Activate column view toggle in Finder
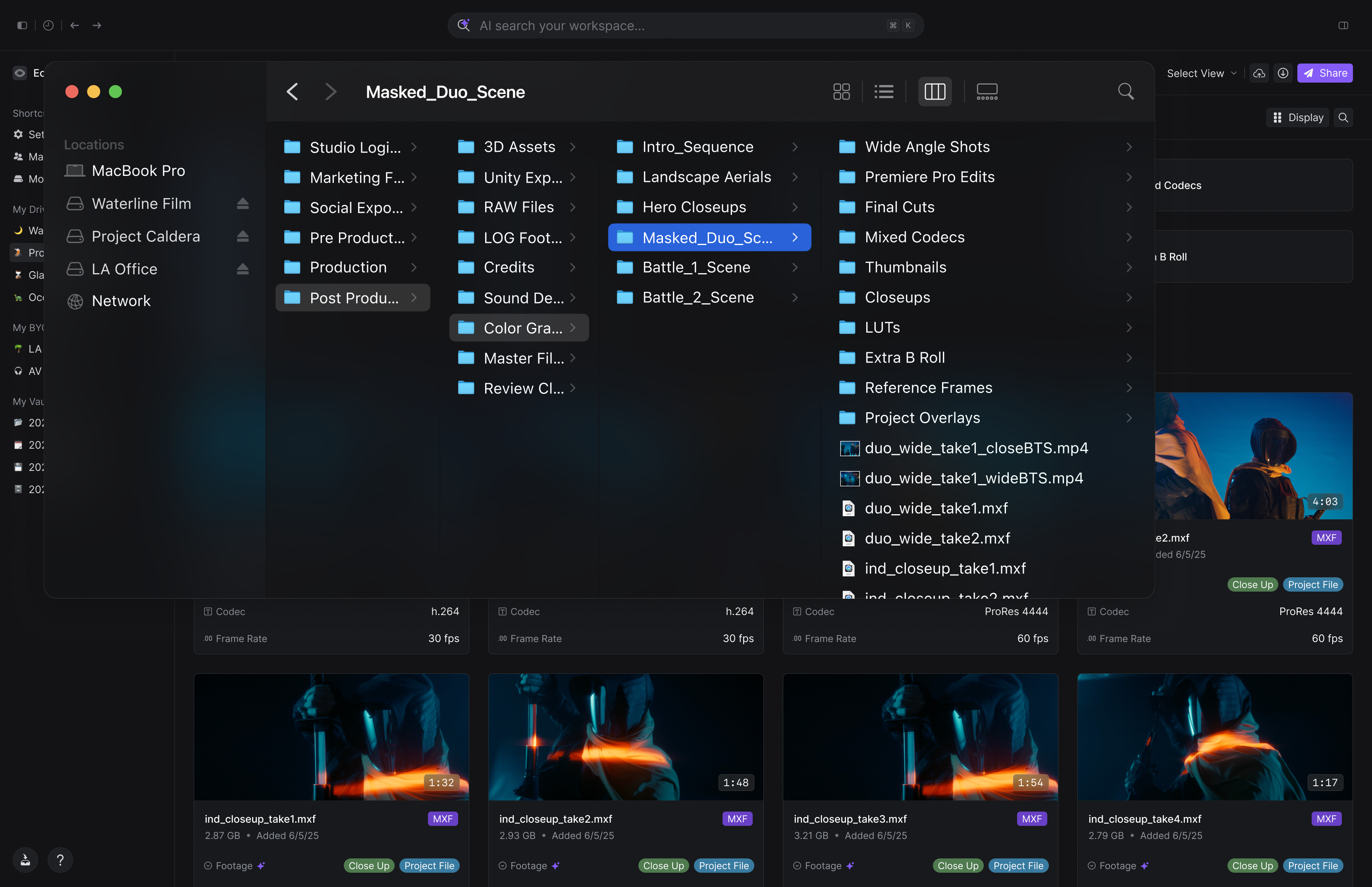Image resolution: width=1372 pixels, height=887 pixels. tap(935, 92)
